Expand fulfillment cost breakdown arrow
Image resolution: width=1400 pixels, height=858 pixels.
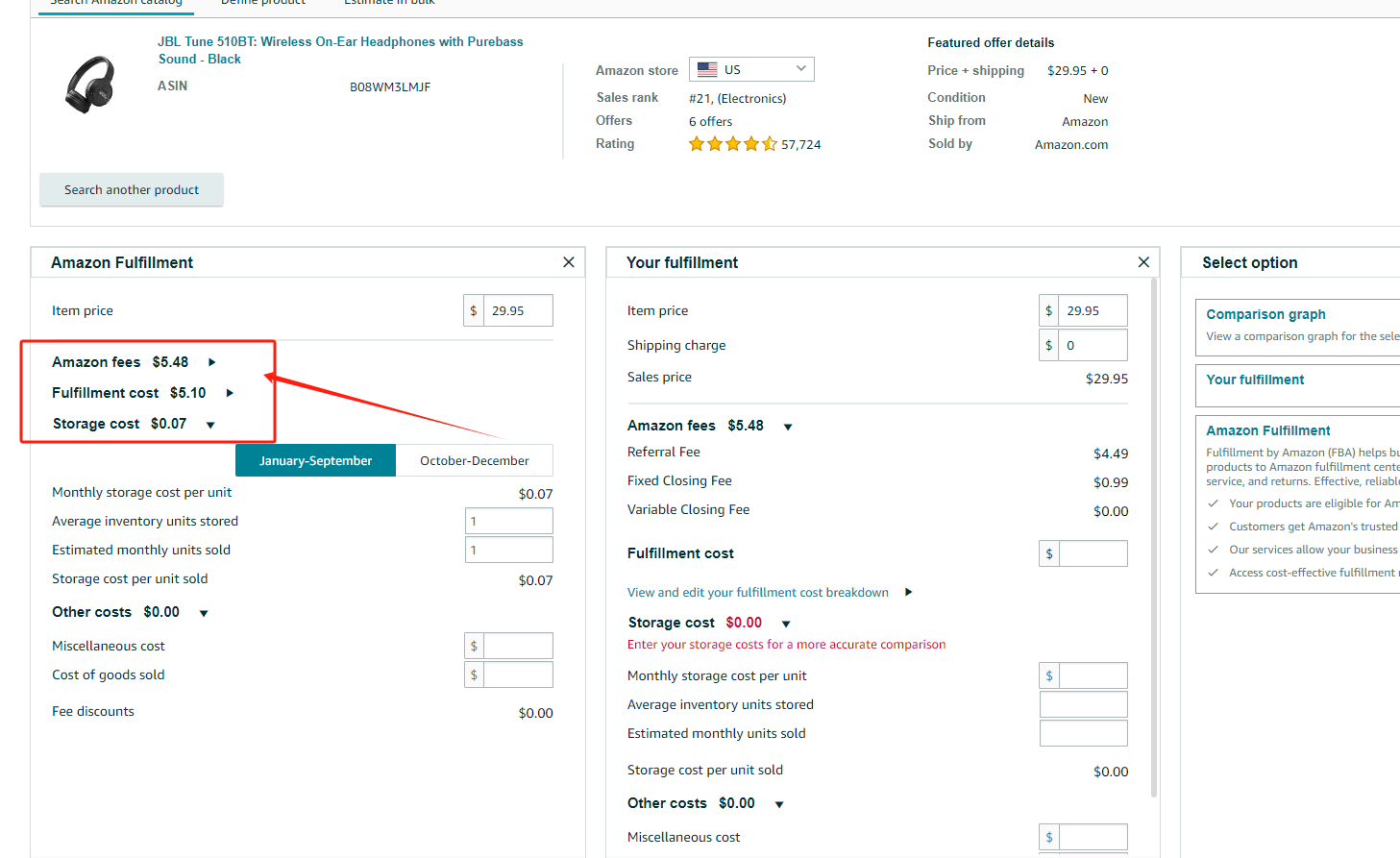(909, 592)
